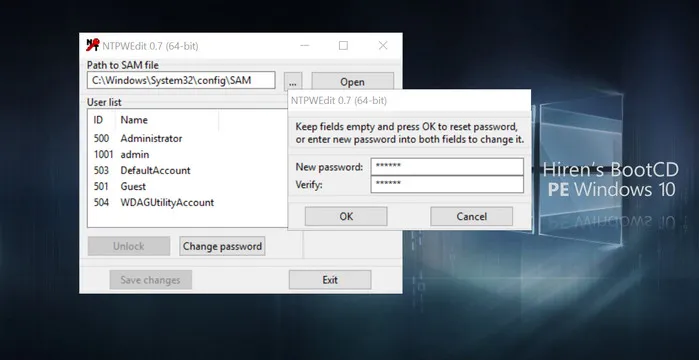Click the greyed-out Unlock button
Viewport: 699px width, 360px height.
point(129,246)
